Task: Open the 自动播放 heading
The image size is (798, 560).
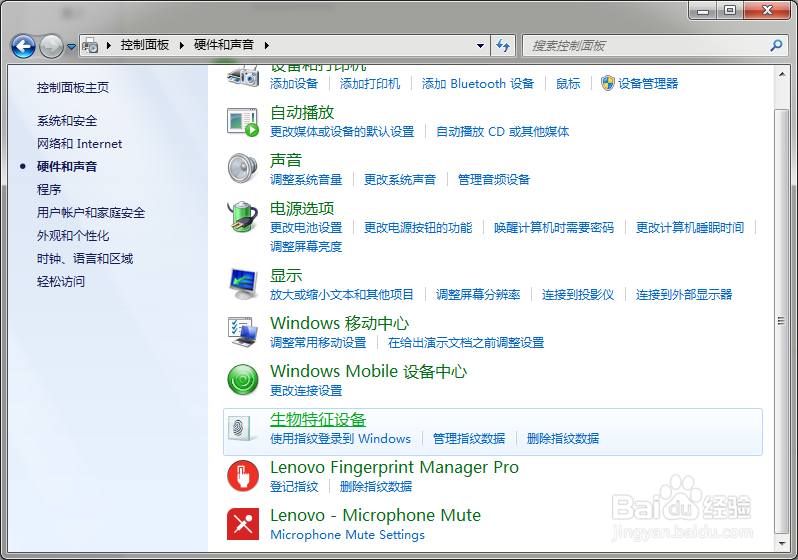Action: [x=302, y=113]
